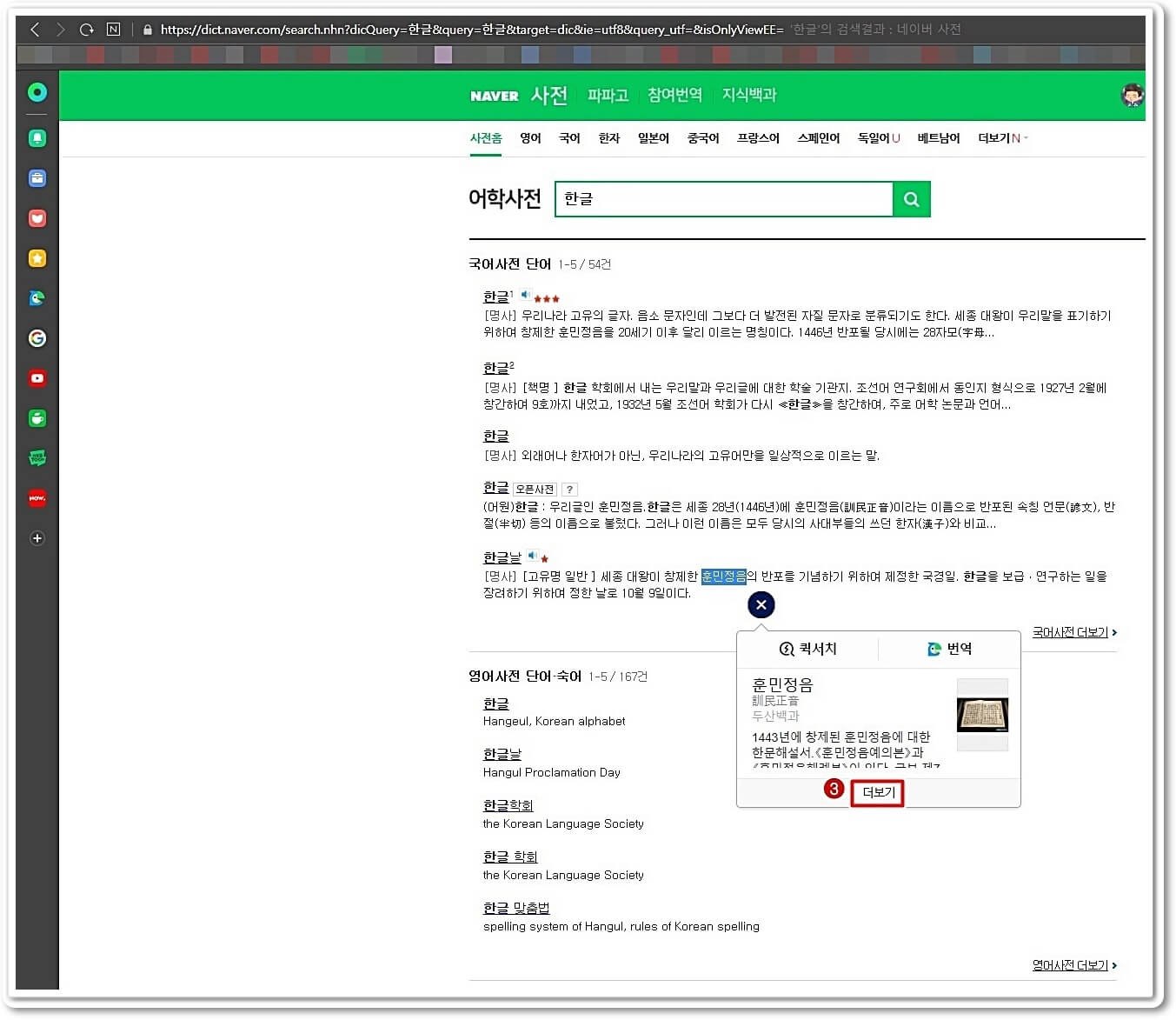Image resolution: width=1176 pixels, height=1020 pixels.
Task: Select the 퀵서치 tab in the popup
Action: pyautogui.click(x=808, y=649)
